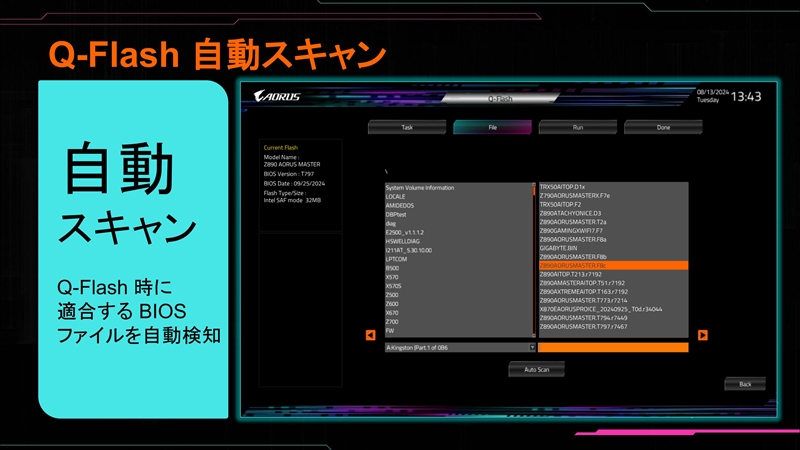
Task: Select file Z890GAMINGXWIFI7.F7
Action: (x=571, y=231)
